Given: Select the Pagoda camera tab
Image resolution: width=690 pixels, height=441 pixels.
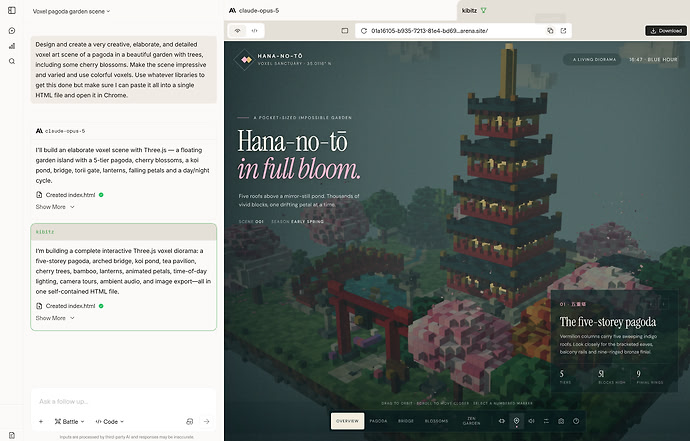Looking at the screenshot, I should (378, 421).
